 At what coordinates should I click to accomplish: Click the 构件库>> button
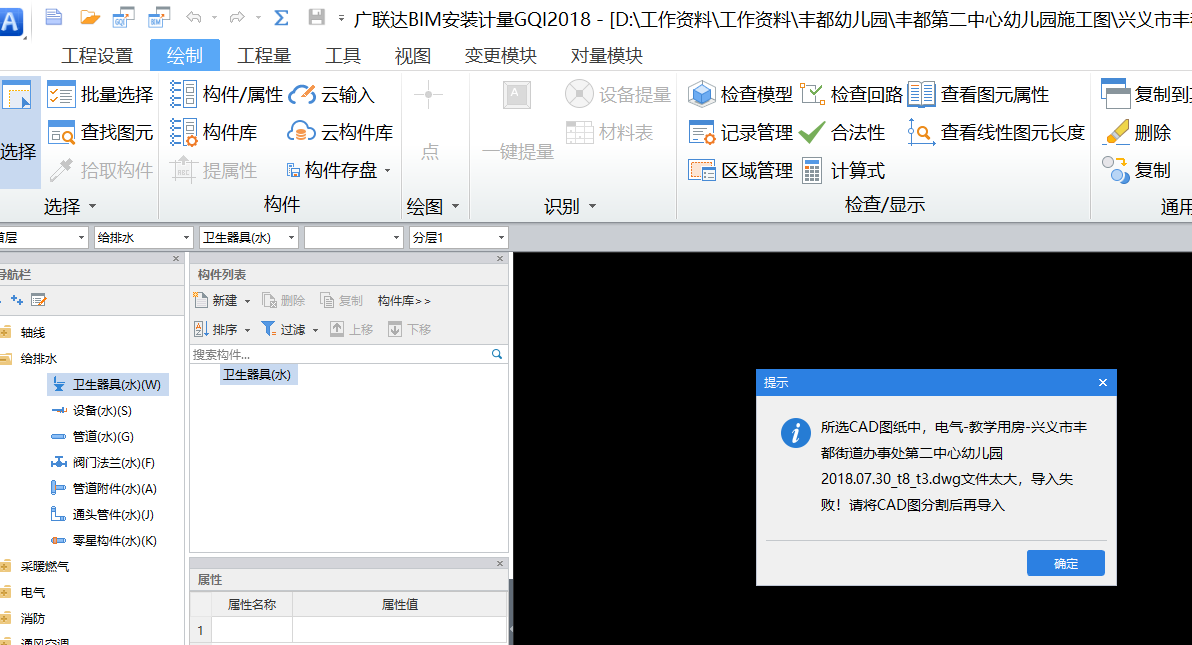(x=404, y=301)
